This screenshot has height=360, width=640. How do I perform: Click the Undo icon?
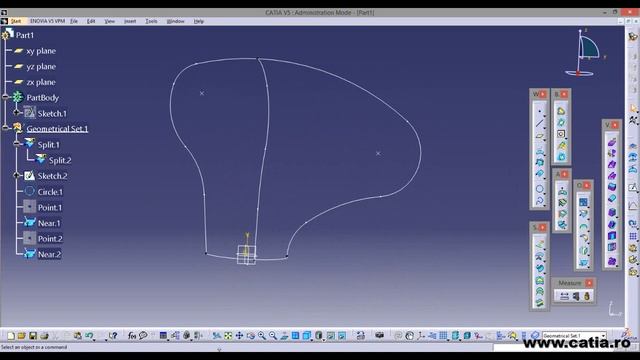tap(89, 336)
